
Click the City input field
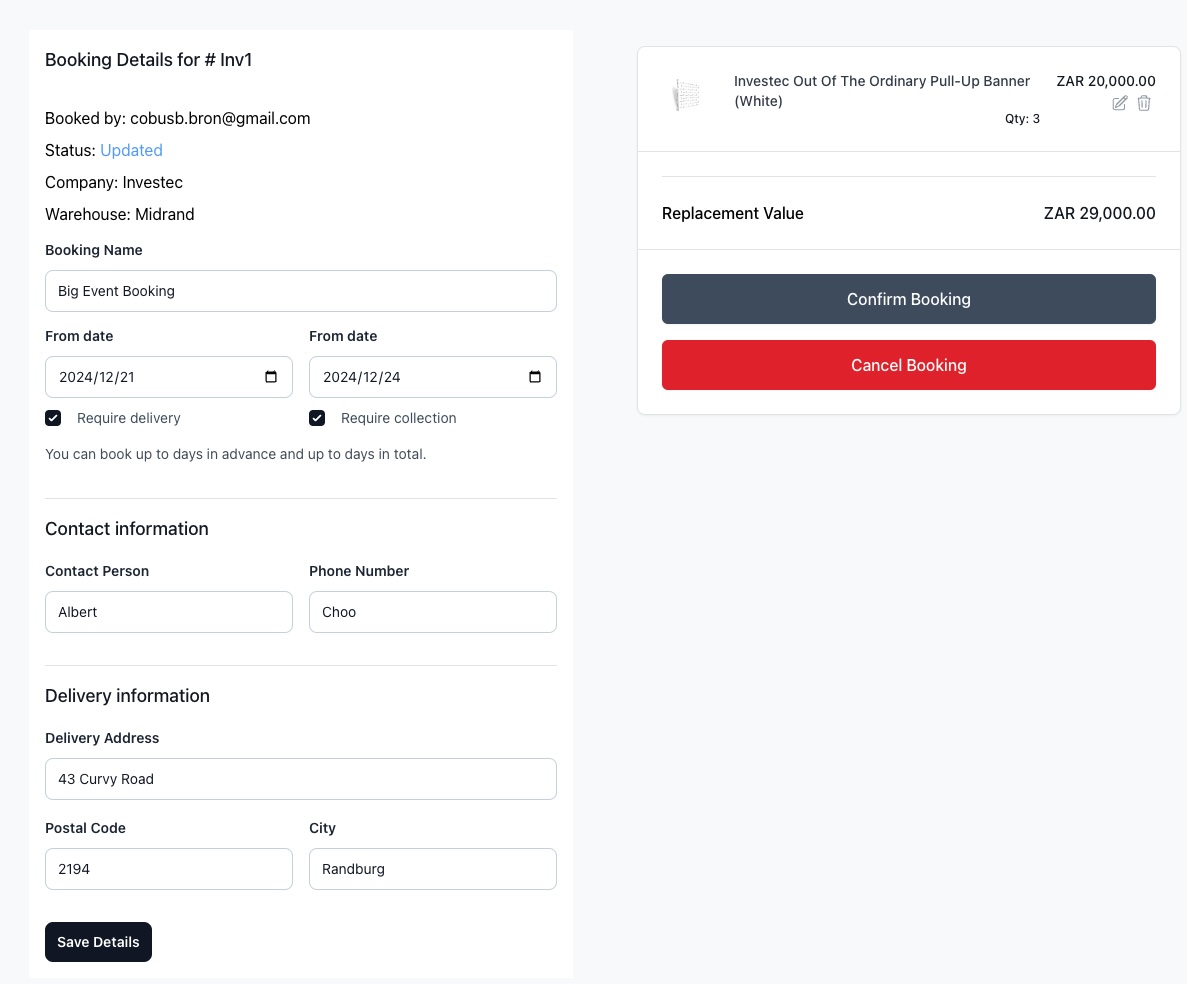click(x=432, y=869)
